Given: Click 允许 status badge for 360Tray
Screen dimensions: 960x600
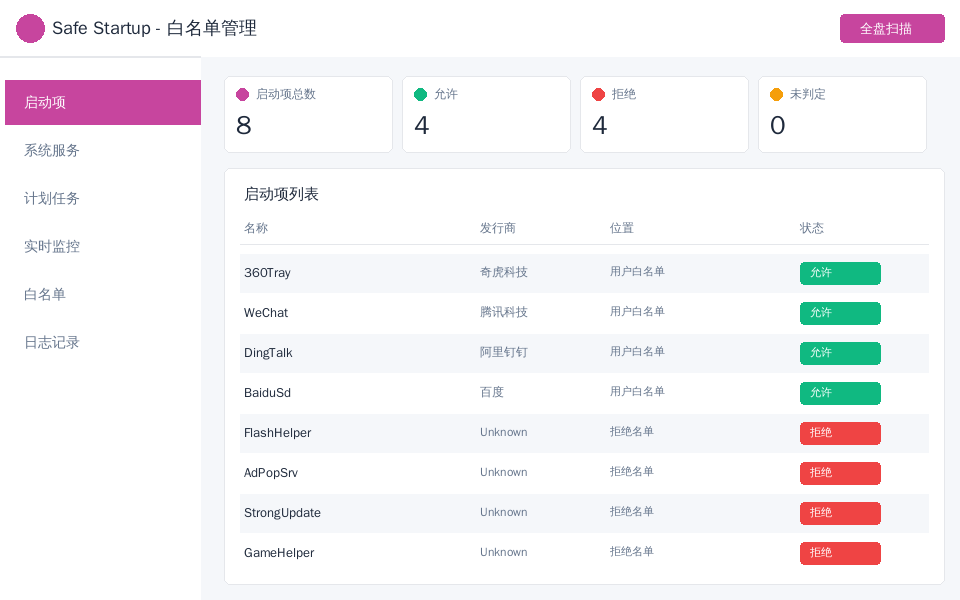Looking at the screenshot, I should tap(840, 273).
